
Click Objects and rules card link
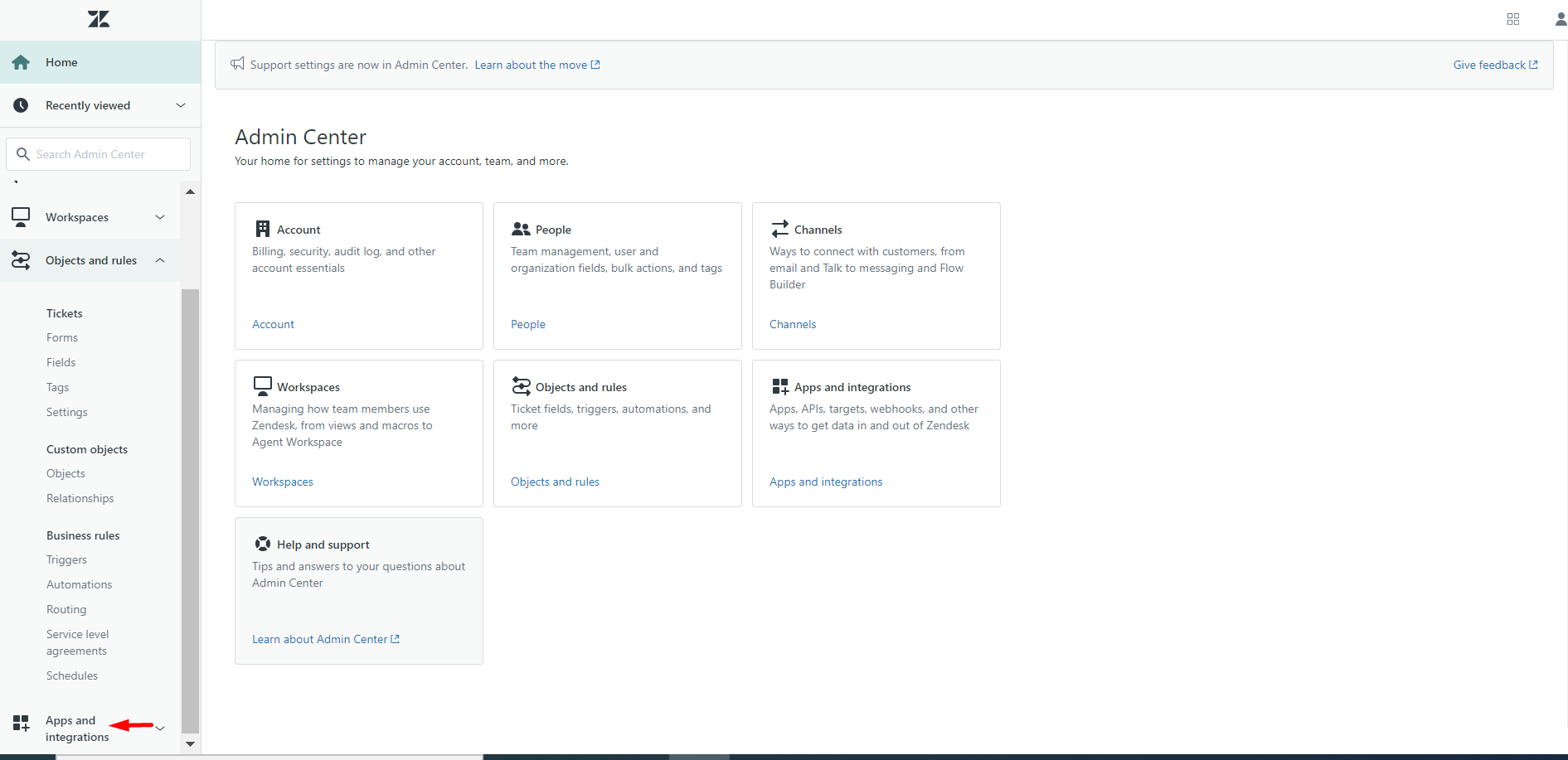point(556,482)
